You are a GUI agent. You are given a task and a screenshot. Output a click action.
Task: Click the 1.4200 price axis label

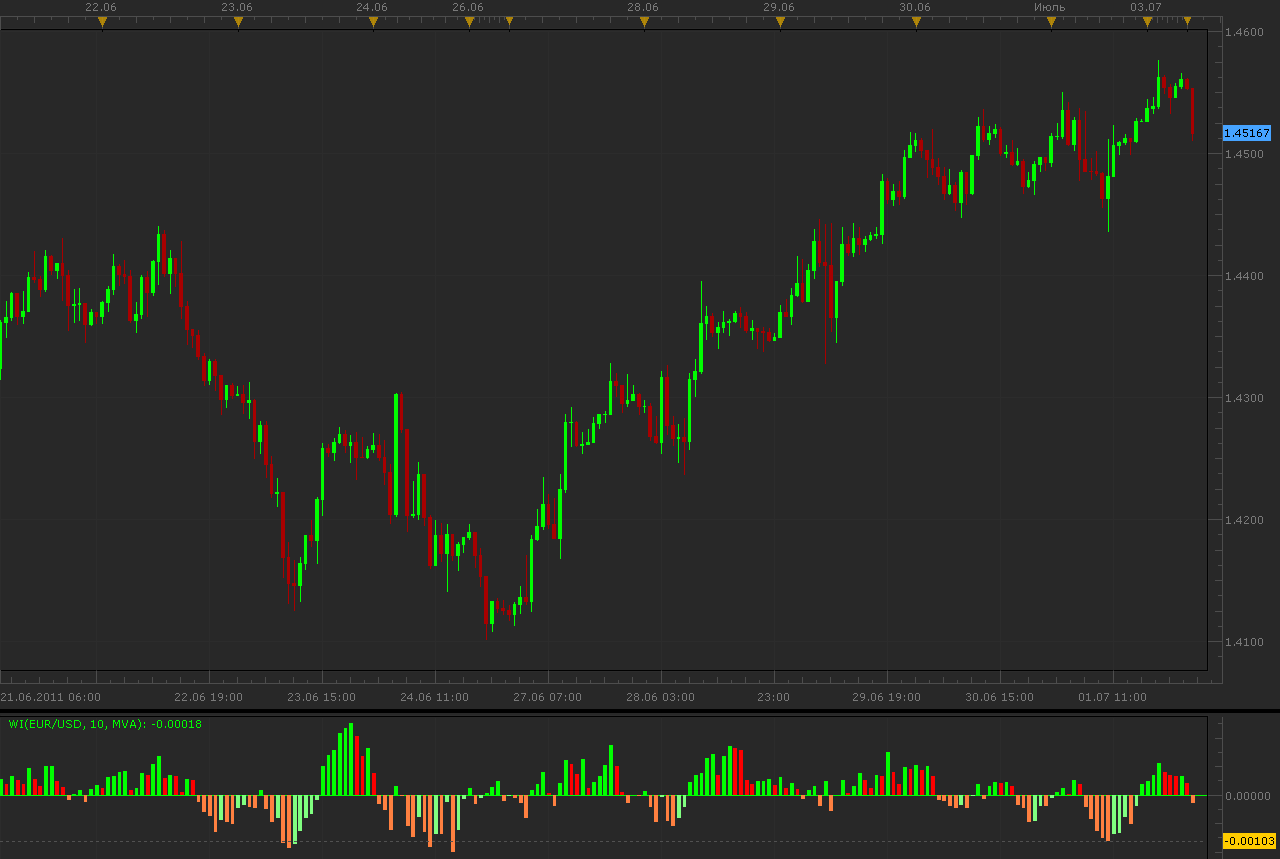[x=1245, y=520]
